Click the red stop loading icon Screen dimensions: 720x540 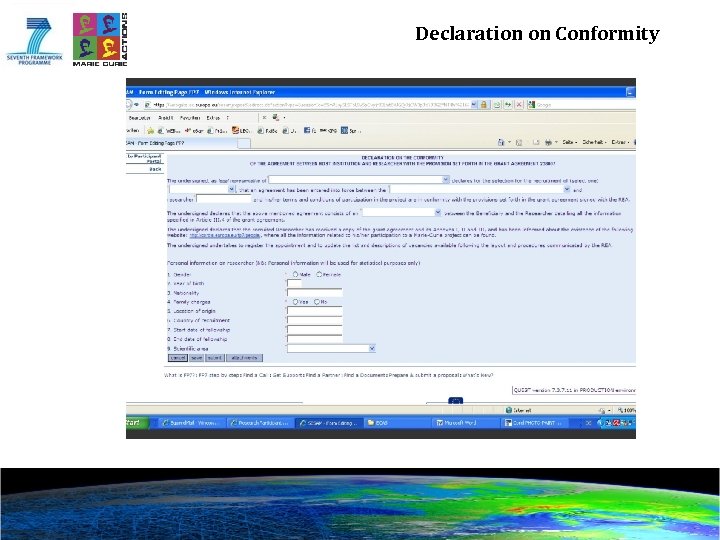(519, 105)
